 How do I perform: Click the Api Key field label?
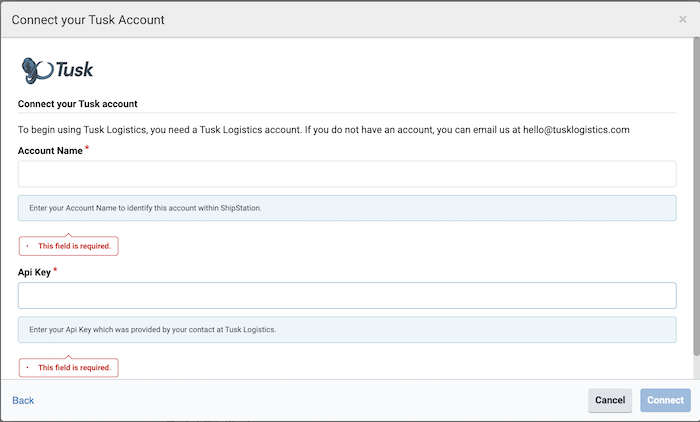click(x=34, y=272)
